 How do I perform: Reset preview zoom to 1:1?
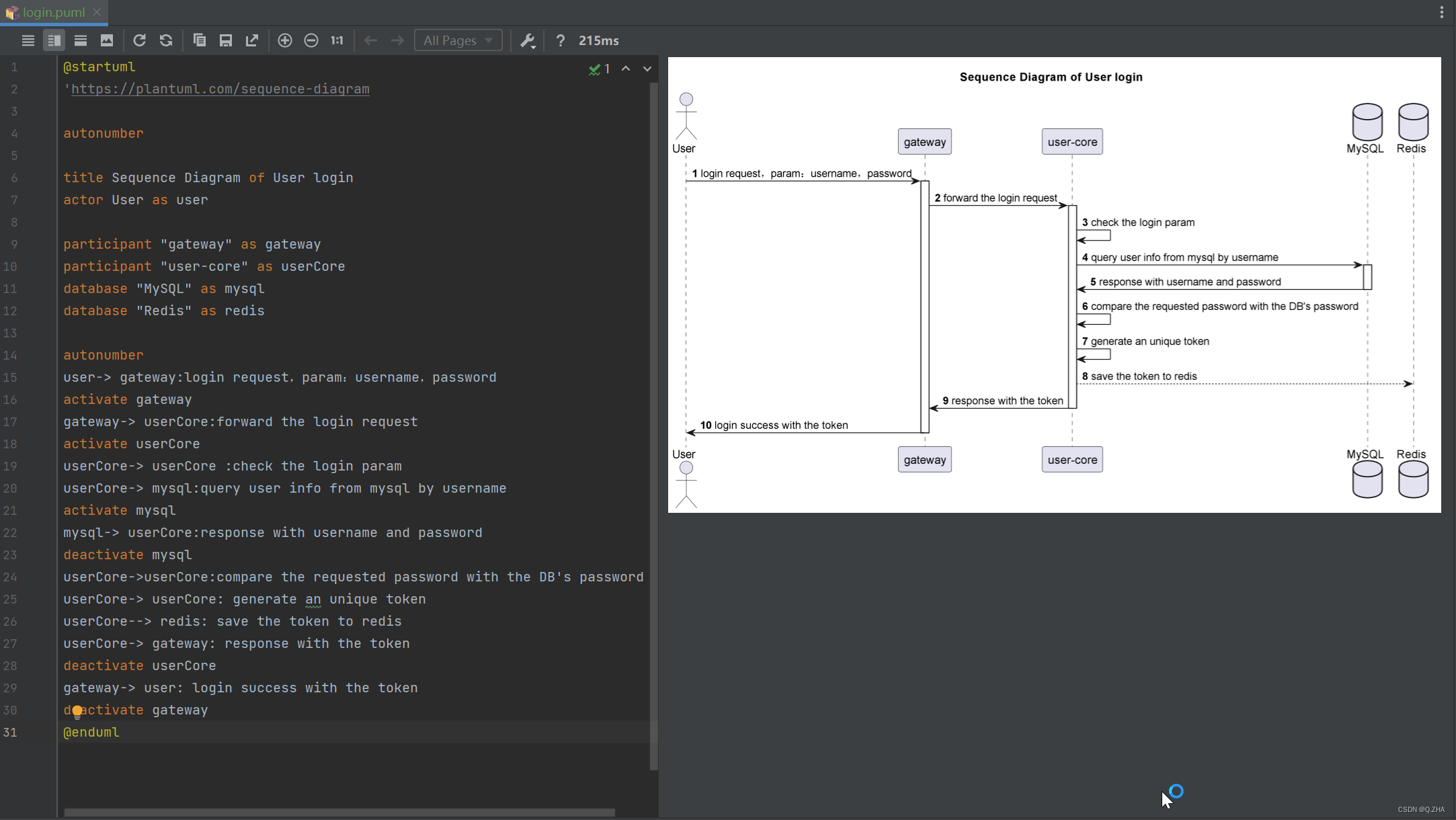(336, 40)
